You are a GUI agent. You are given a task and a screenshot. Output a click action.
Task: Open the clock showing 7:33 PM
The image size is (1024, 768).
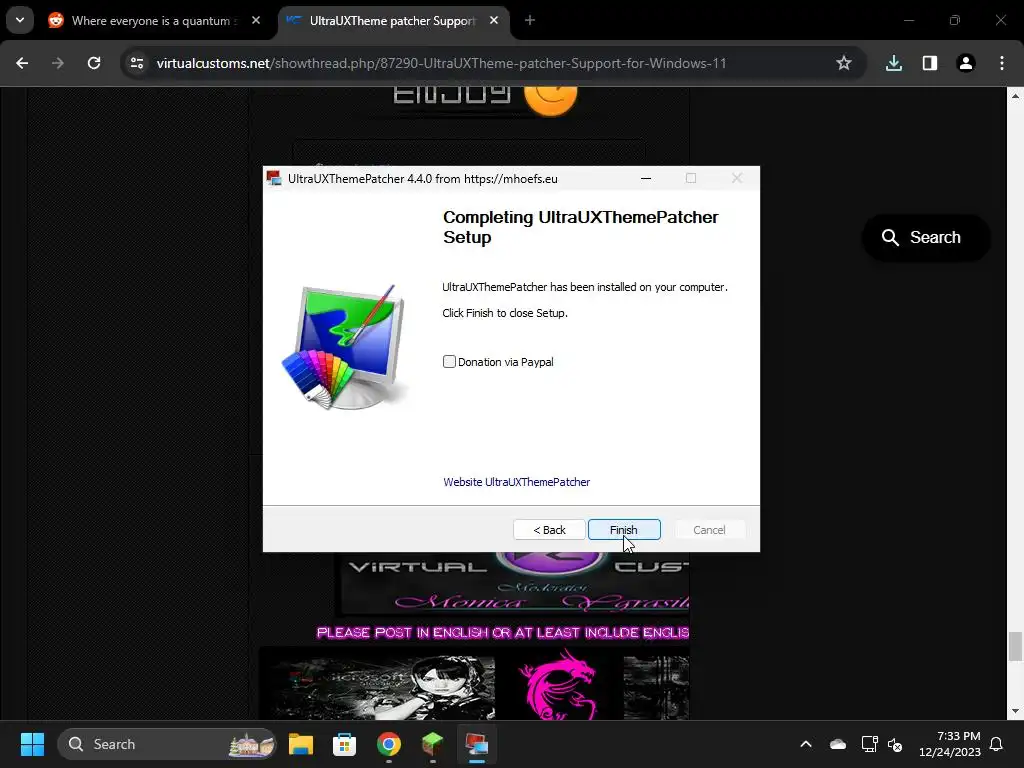950,744
